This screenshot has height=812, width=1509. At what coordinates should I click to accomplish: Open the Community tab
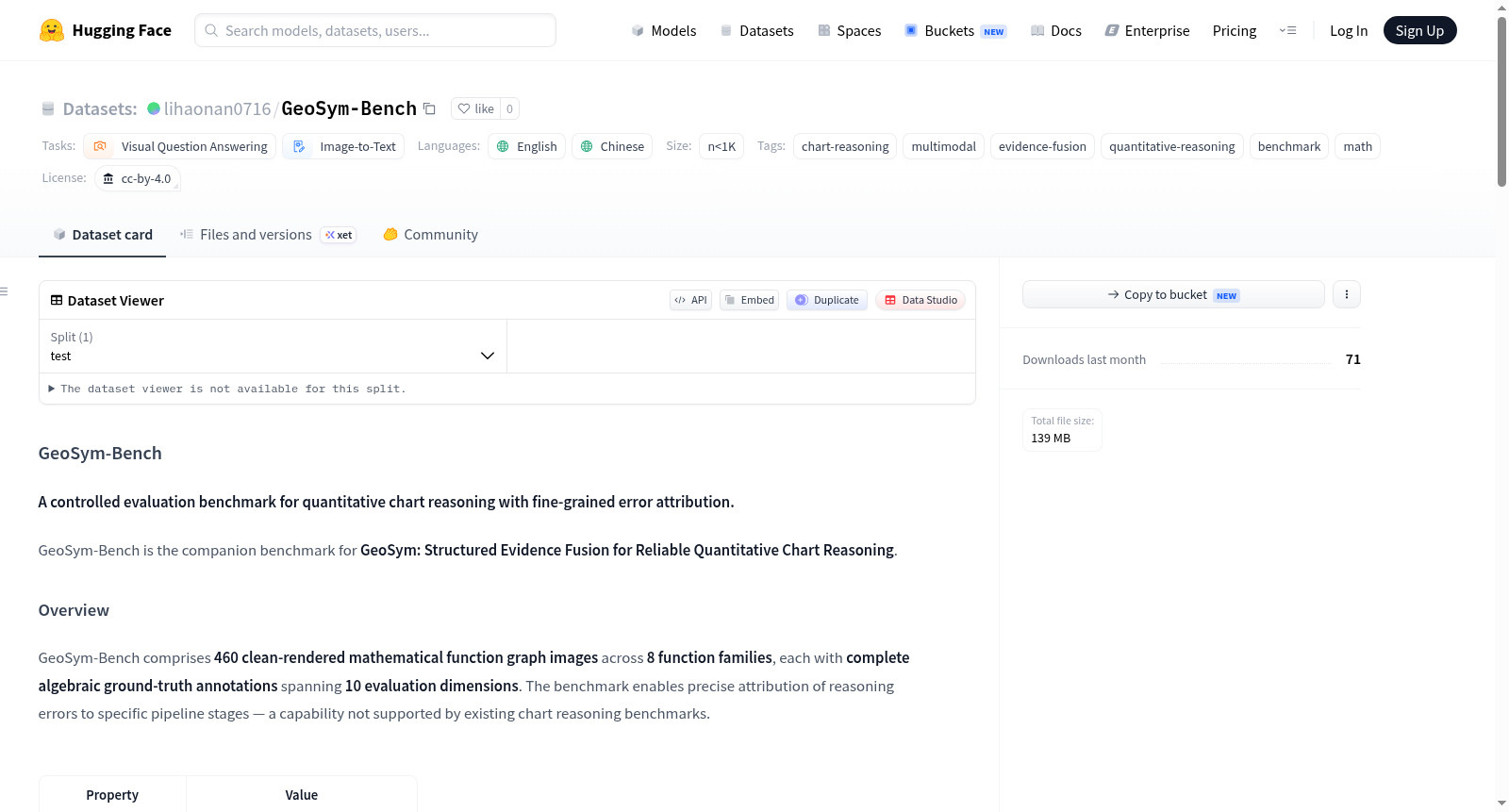pos(430,235)
